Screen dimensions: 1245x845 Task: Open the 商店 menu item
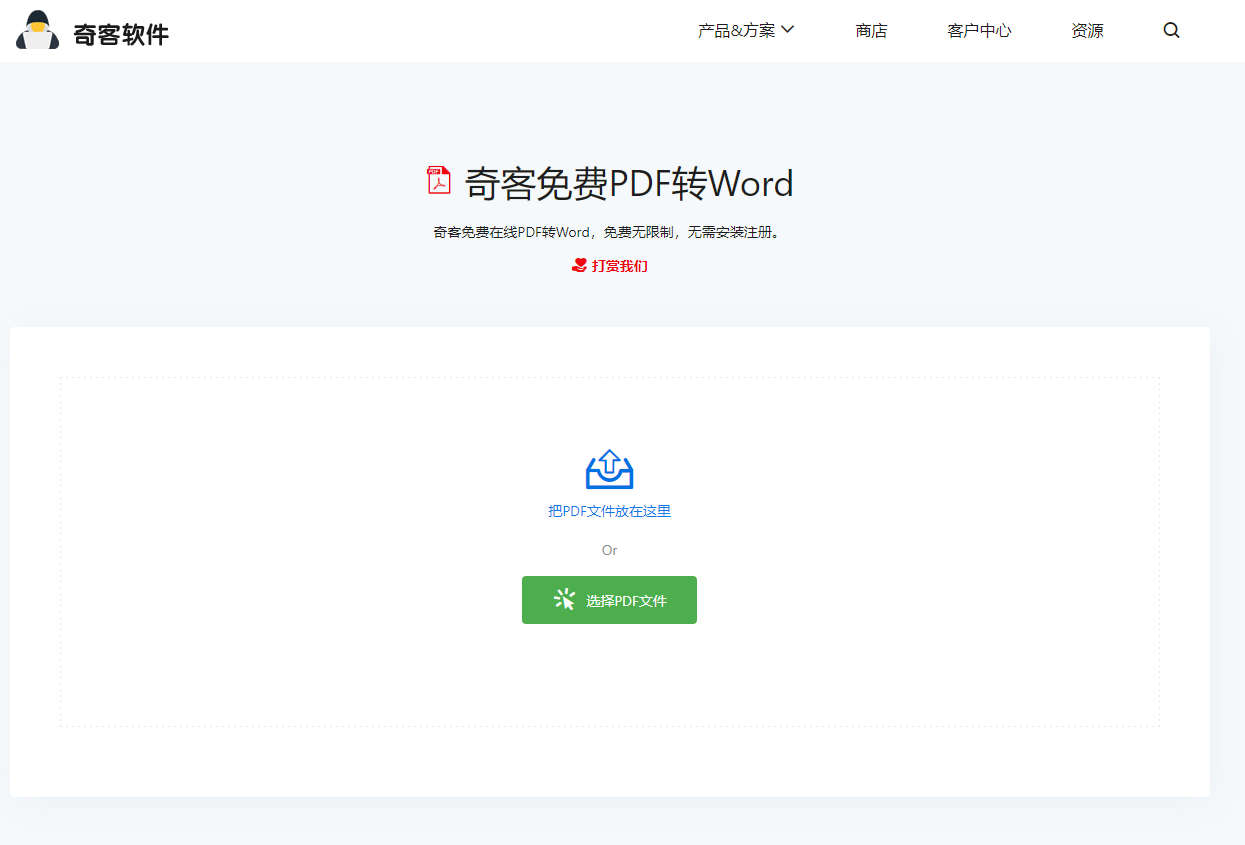click(871, 31)
